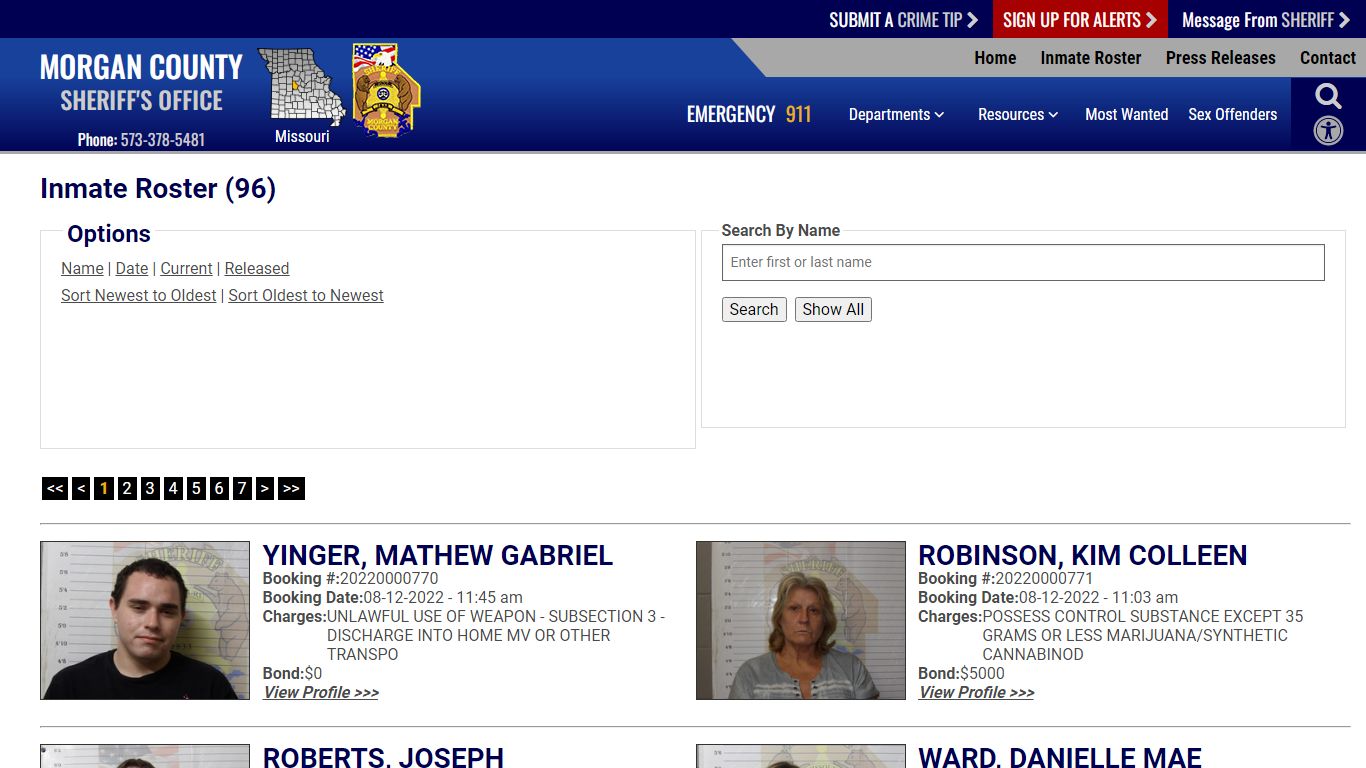Click the Show All button
1366x768 pixels.
(x=833, y=310)
